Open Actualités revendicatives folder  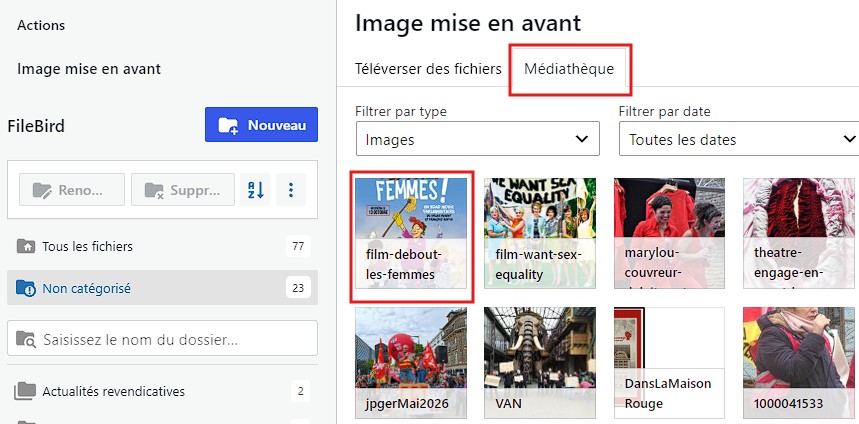(x=162, y=391)
